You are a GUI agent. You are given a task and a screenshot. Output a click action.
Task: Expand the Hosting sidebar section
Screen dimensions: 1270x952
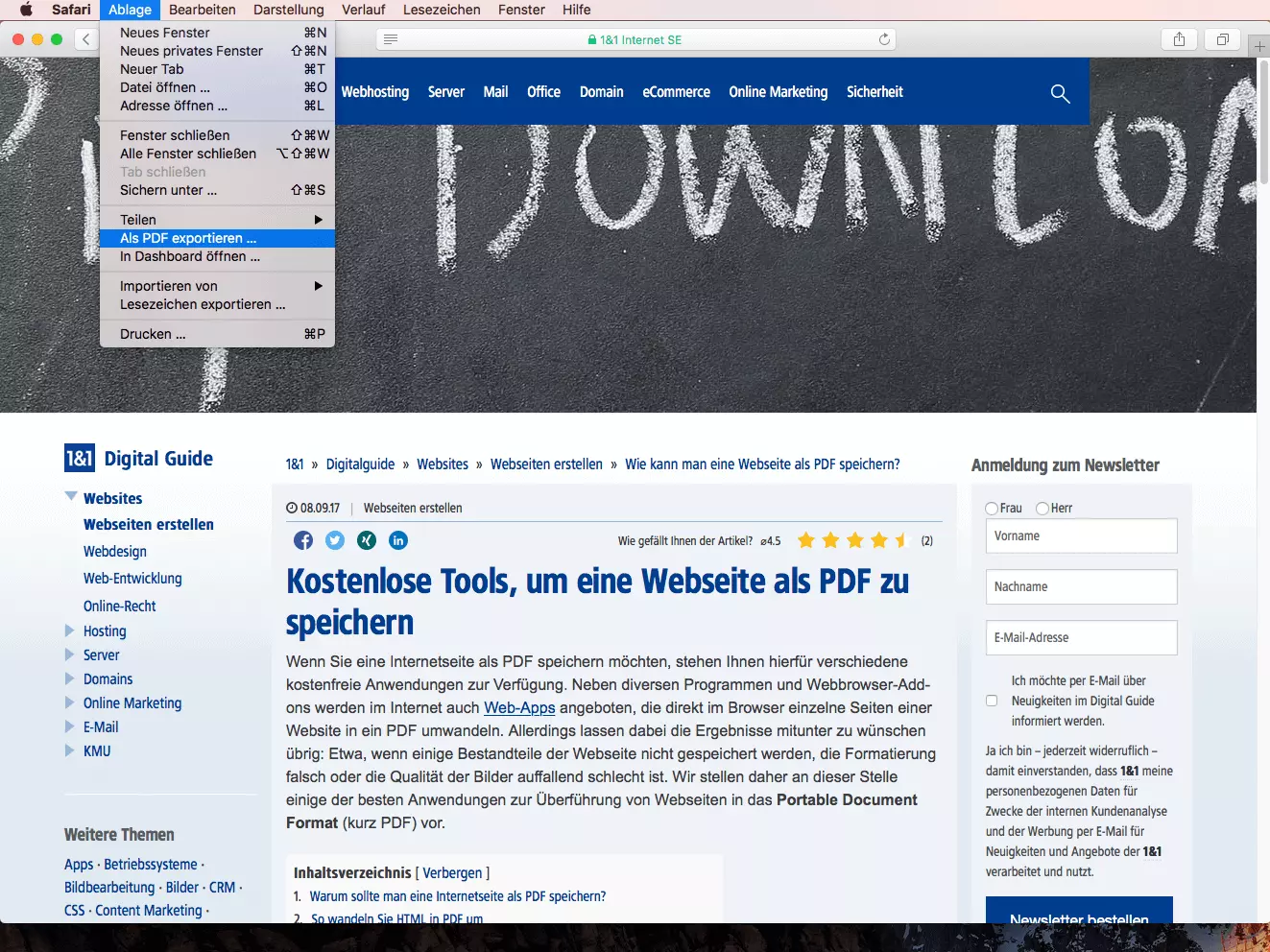click(x=69, y=631)
